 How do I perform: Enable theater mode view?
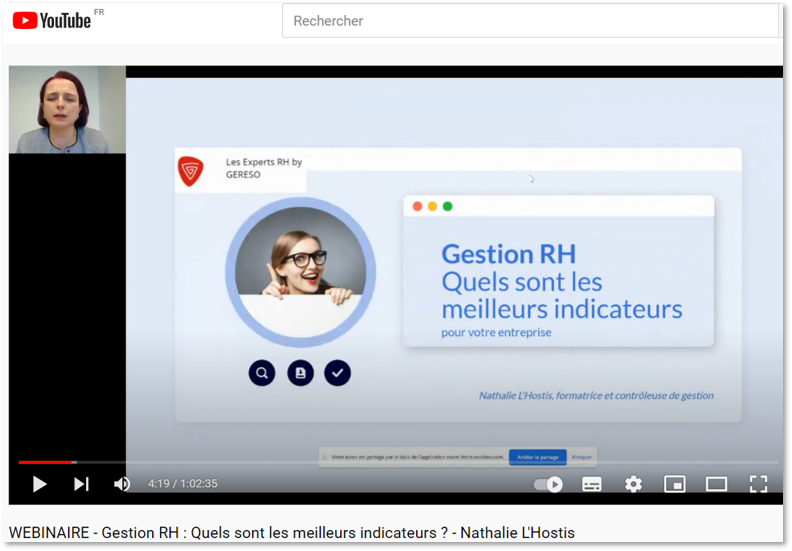pos(716,484)
